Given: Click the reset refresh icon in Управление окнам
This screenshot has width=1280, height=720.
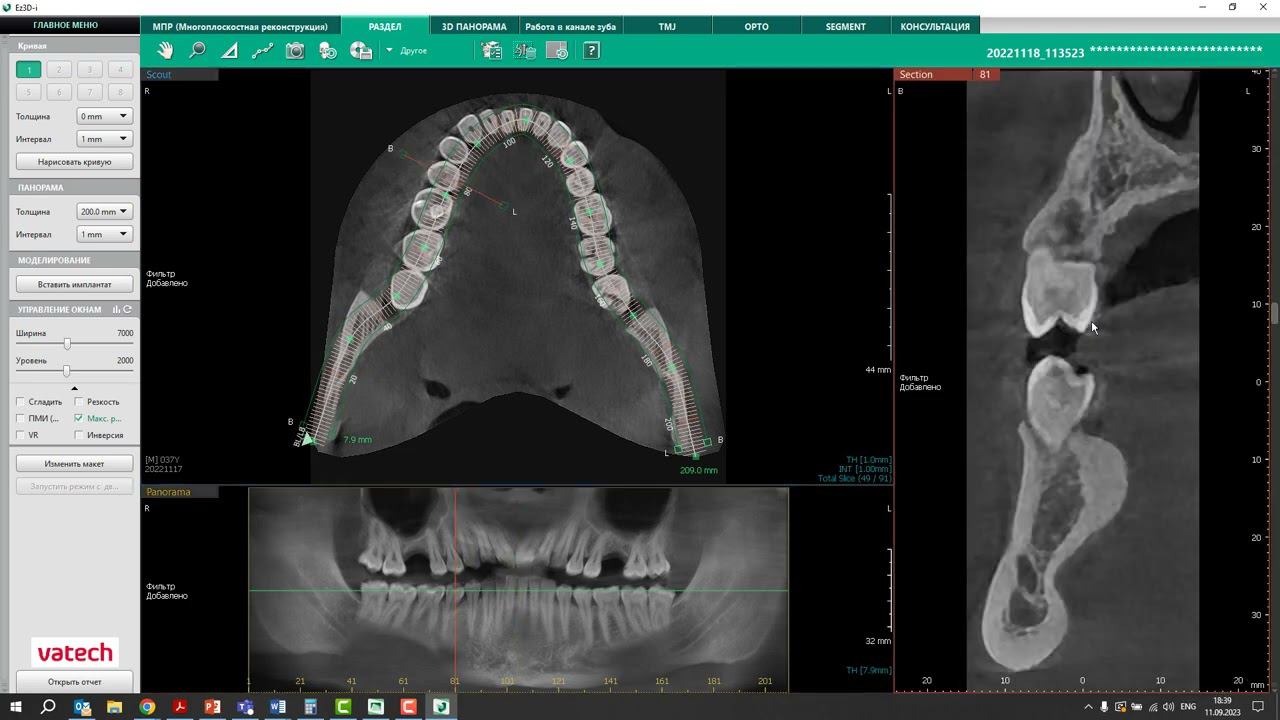Looking at the screenshot, I should [x=128, y=310].
